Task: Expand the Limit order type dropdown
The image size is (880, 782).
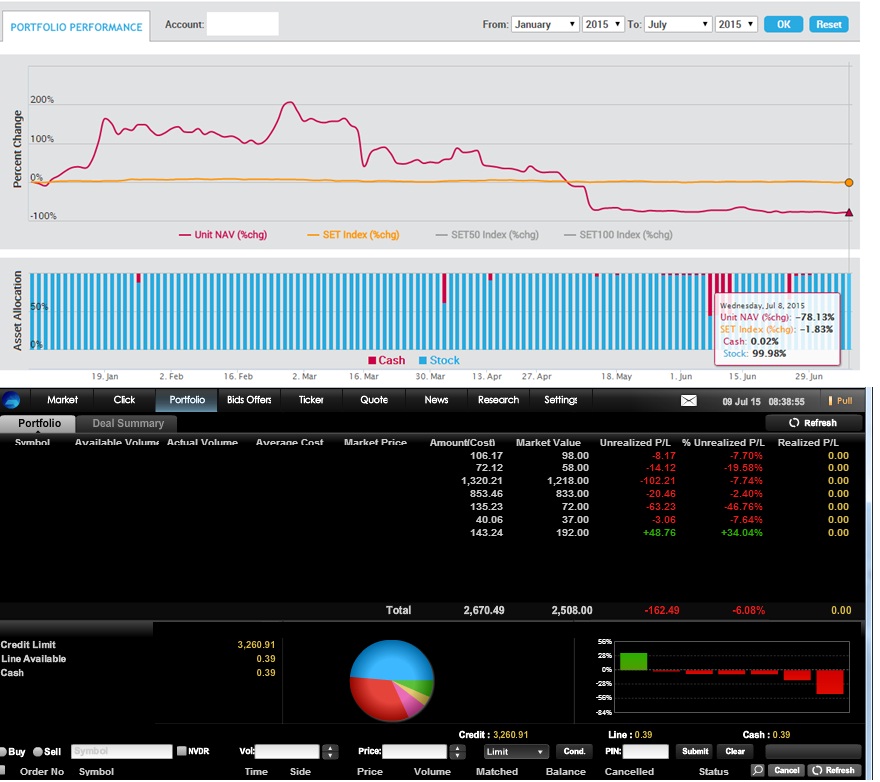Action: pos(515,751)
